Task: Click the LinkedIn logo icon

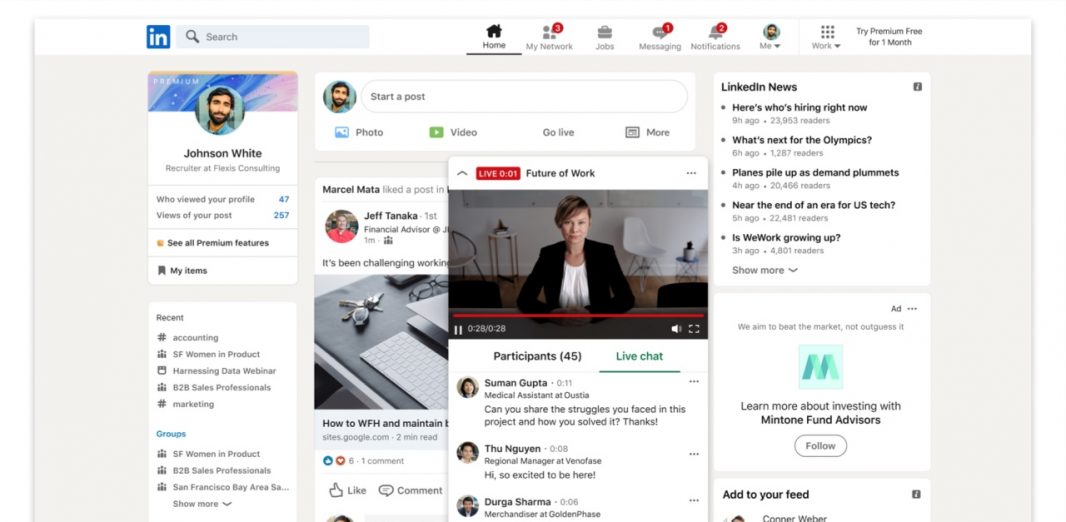Action: pos(158,37)
